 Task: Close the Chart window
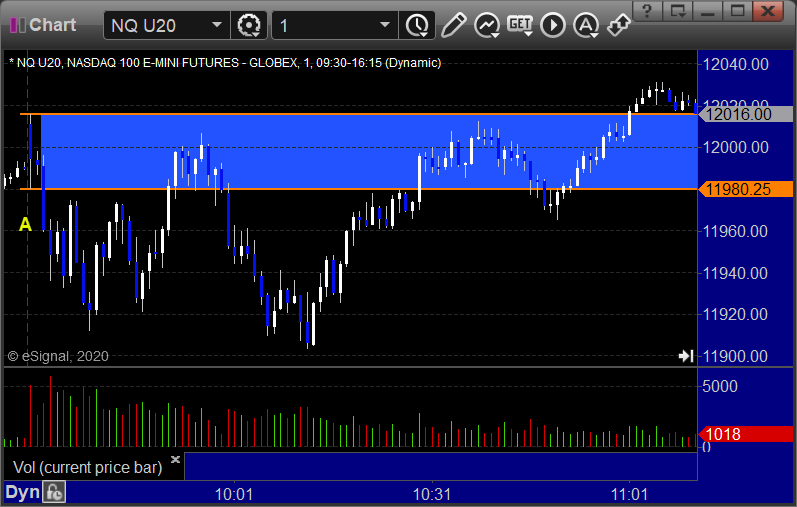click(x=768, y=10)
